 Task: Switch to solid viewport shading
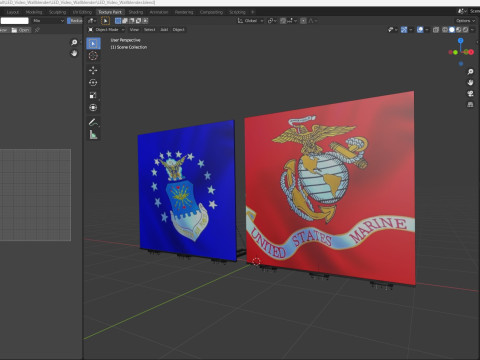pos(452,30)
